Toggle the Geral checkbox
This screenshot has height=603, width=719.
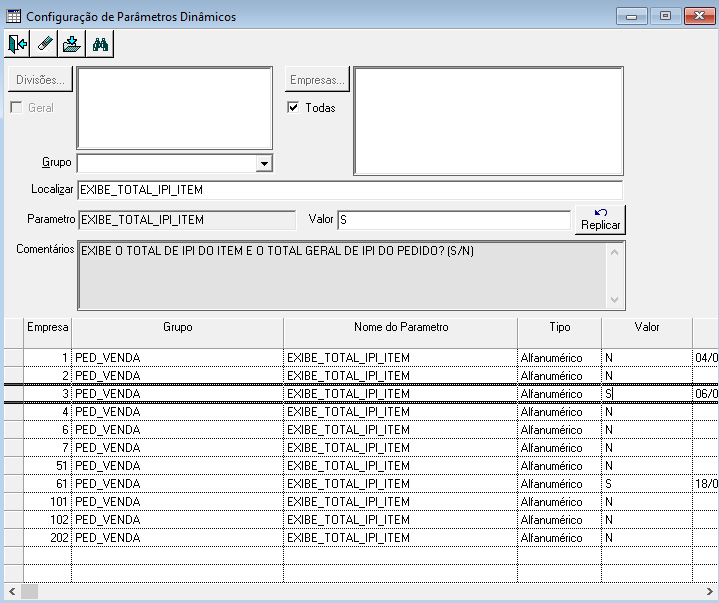point(17,107)
